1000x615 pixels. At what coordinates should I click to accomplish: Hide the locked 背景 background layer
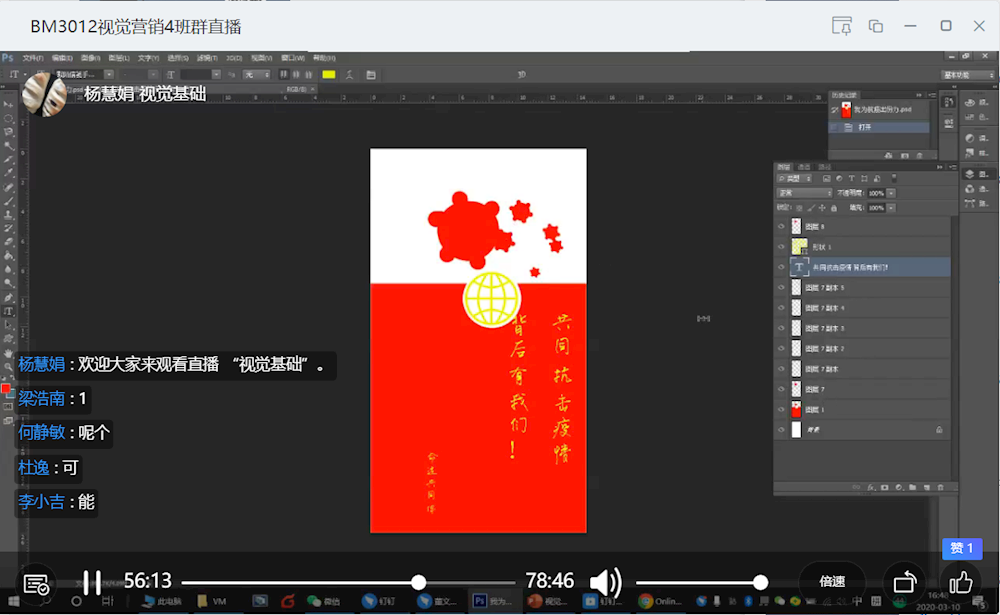[x=779, y=428]
